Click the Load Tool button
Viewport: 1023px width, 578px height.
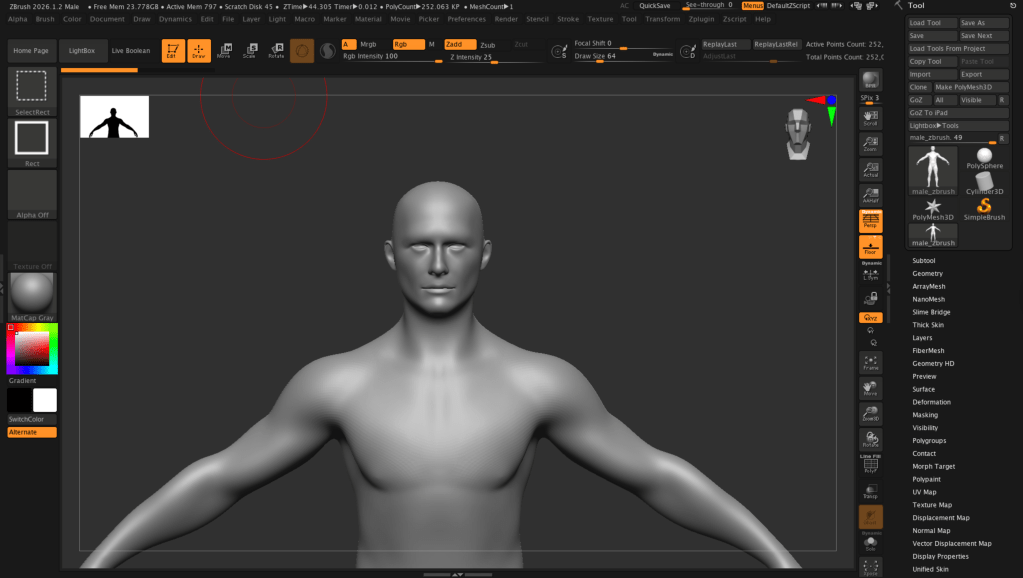coord(931,23)
